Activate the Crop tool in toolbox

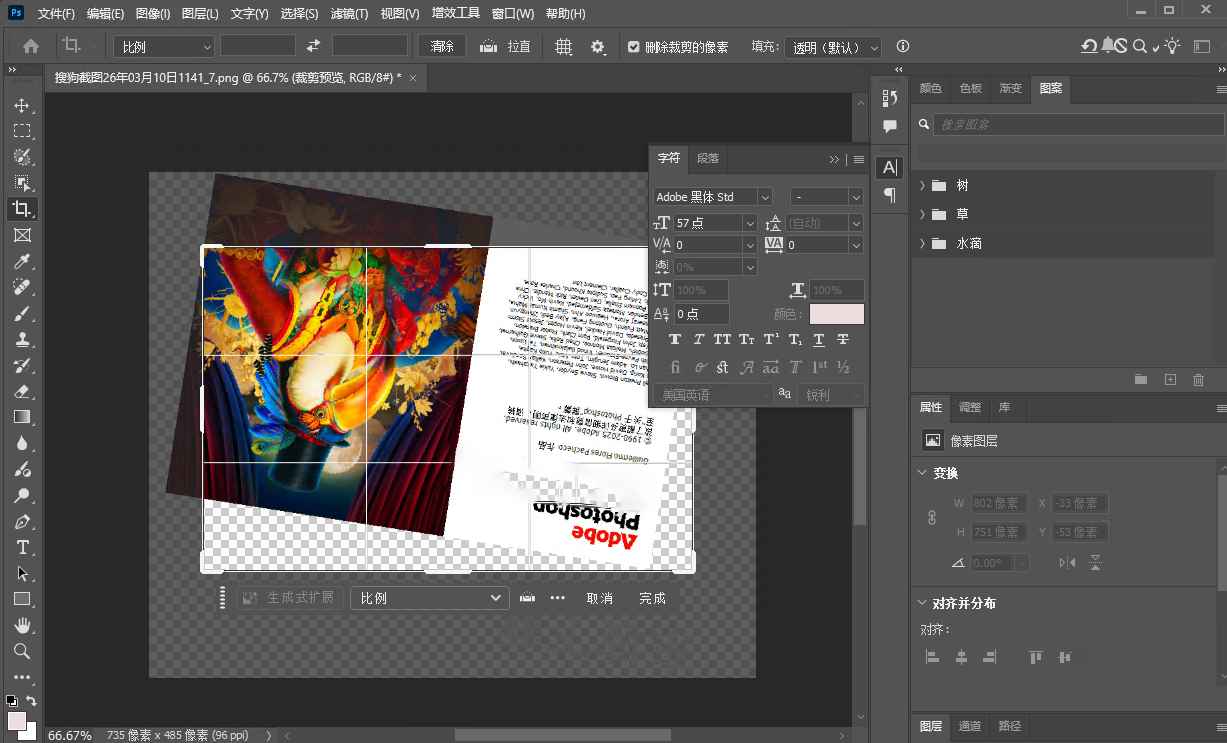pos(22,209)
